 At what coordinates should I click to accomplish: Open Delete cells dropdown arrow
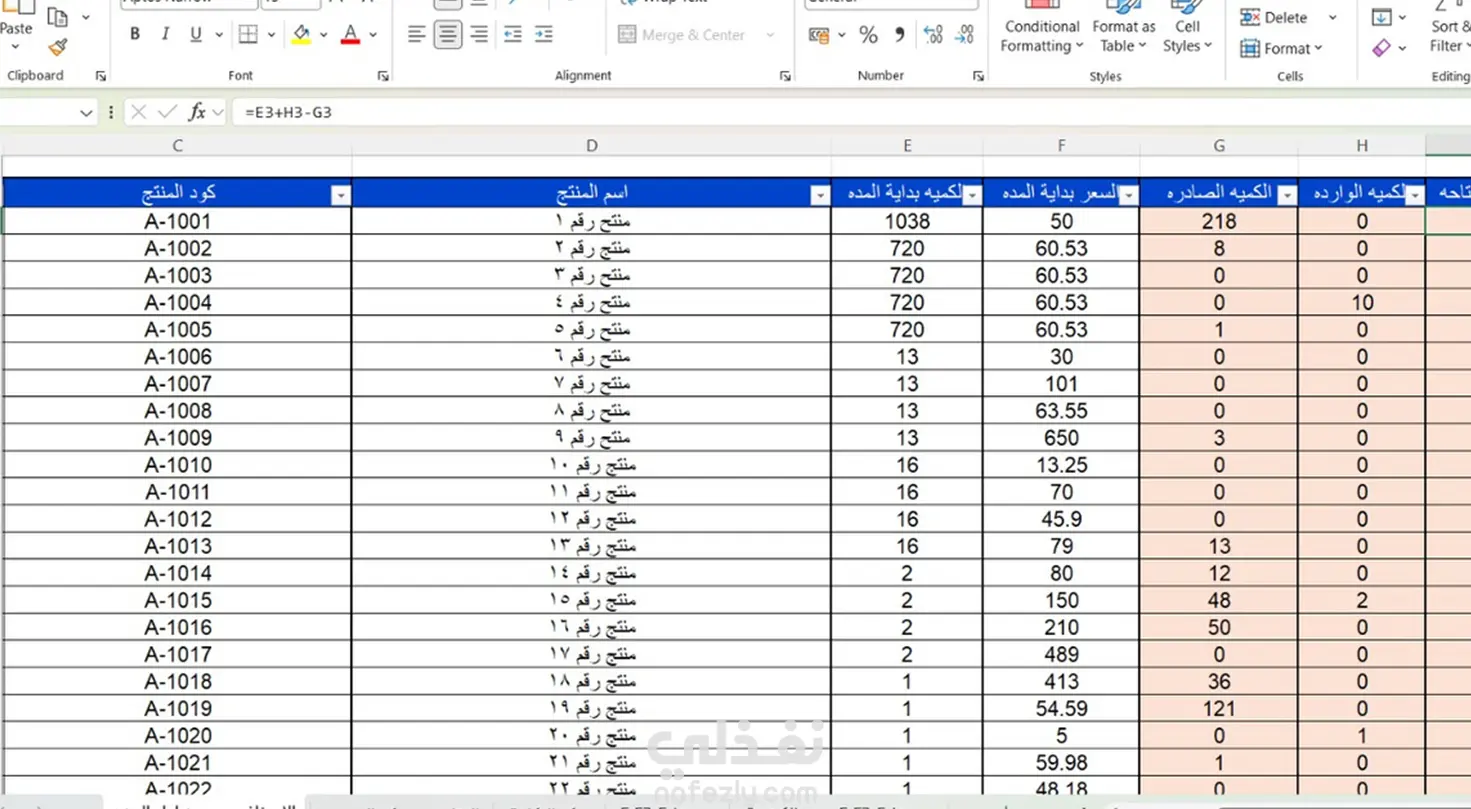click(x=1332, y=17)
